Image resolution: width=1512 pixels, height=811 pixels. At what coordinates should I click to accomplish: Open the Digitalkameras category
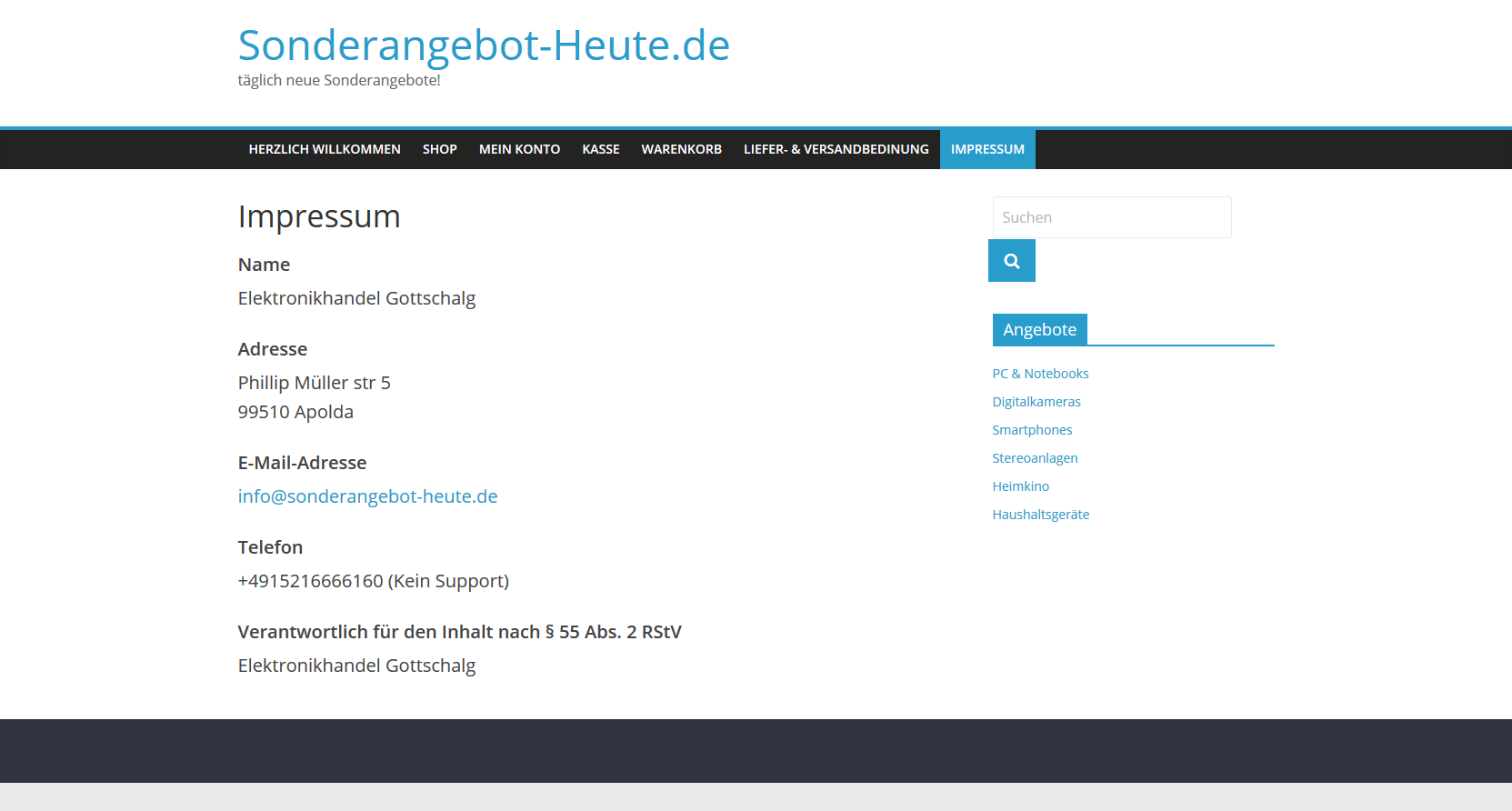1036,402
